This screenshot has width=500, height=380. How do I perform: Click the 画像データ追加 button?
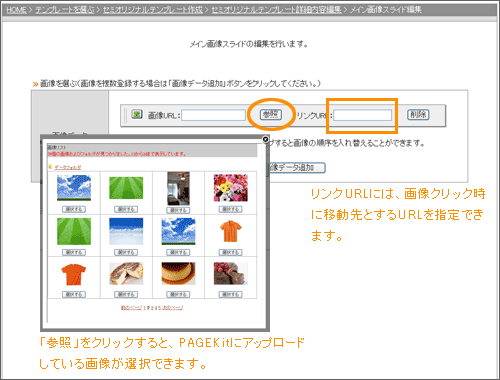coord(297,167)
